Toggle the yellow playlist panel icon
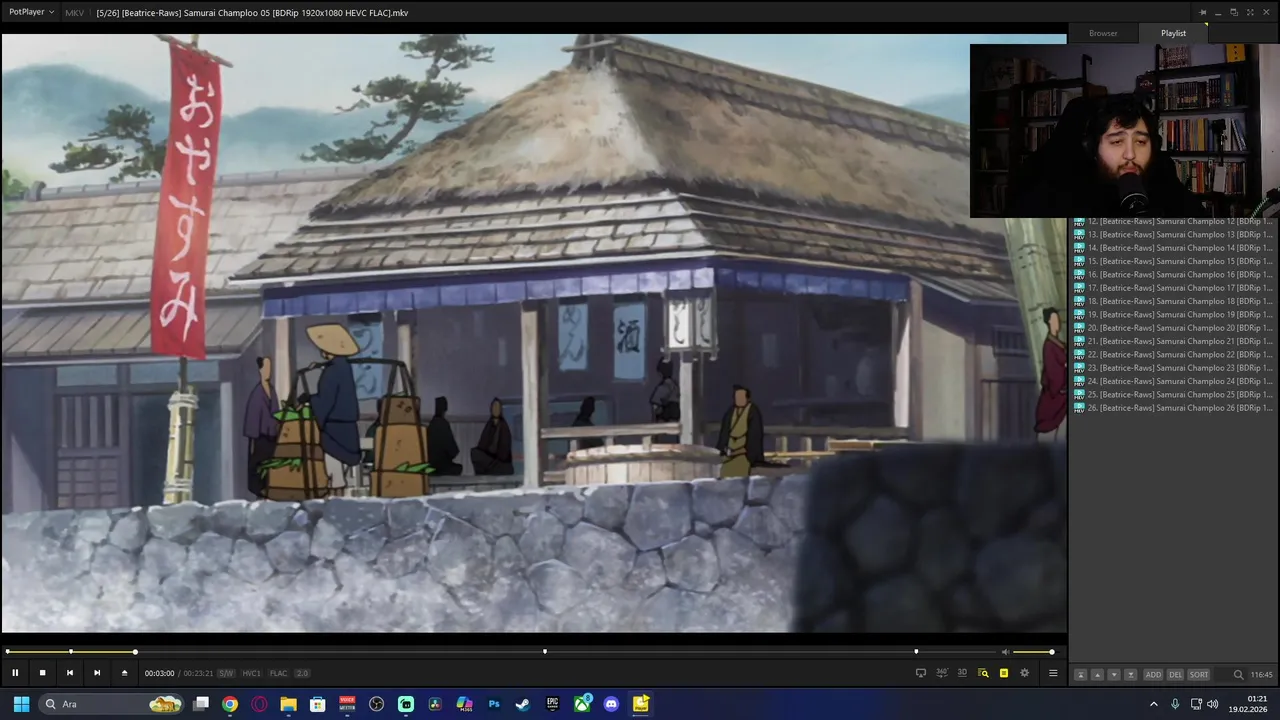 (1004, 673)
